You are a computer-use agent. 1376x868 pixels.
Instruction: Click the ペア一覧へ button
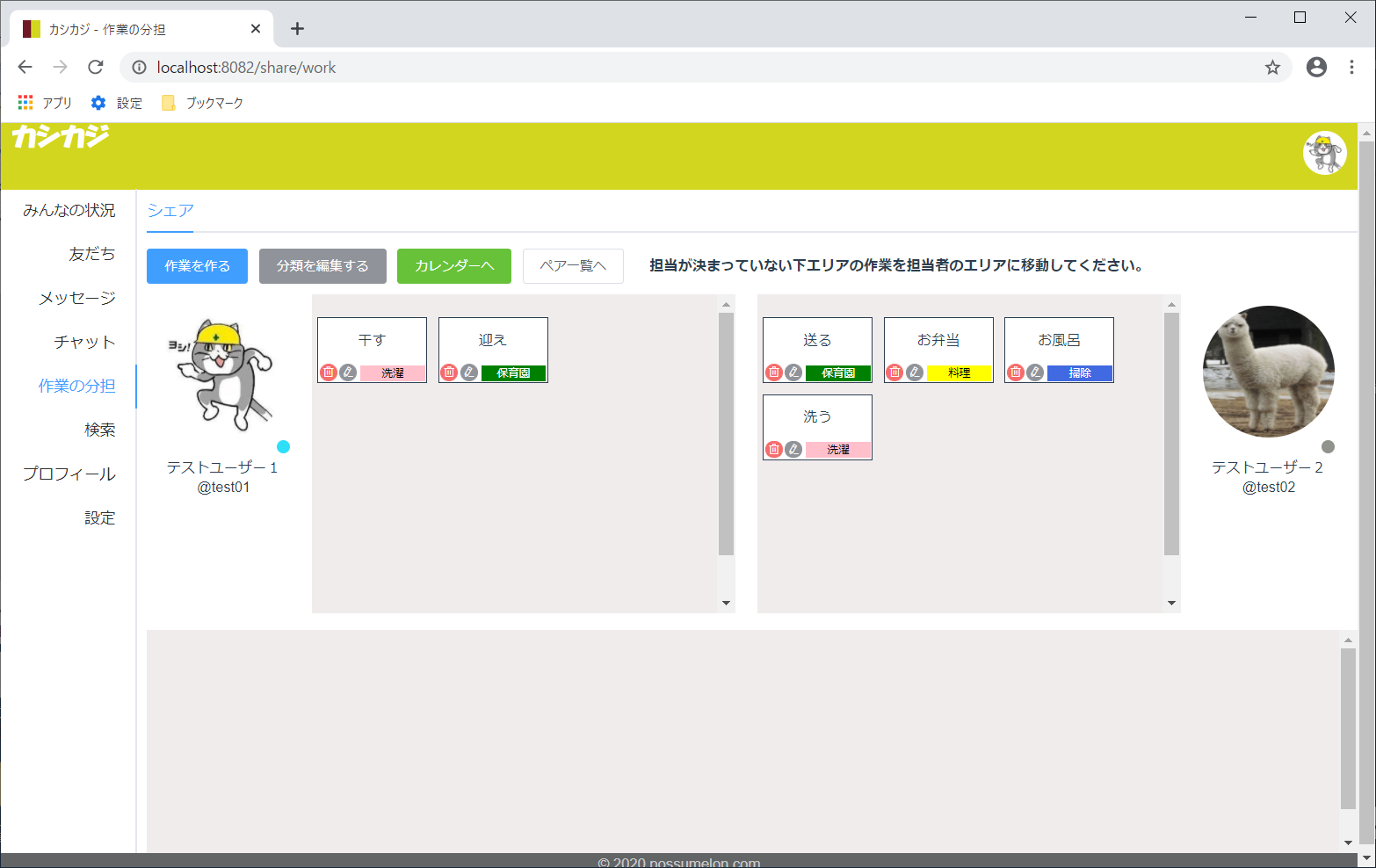573,266
